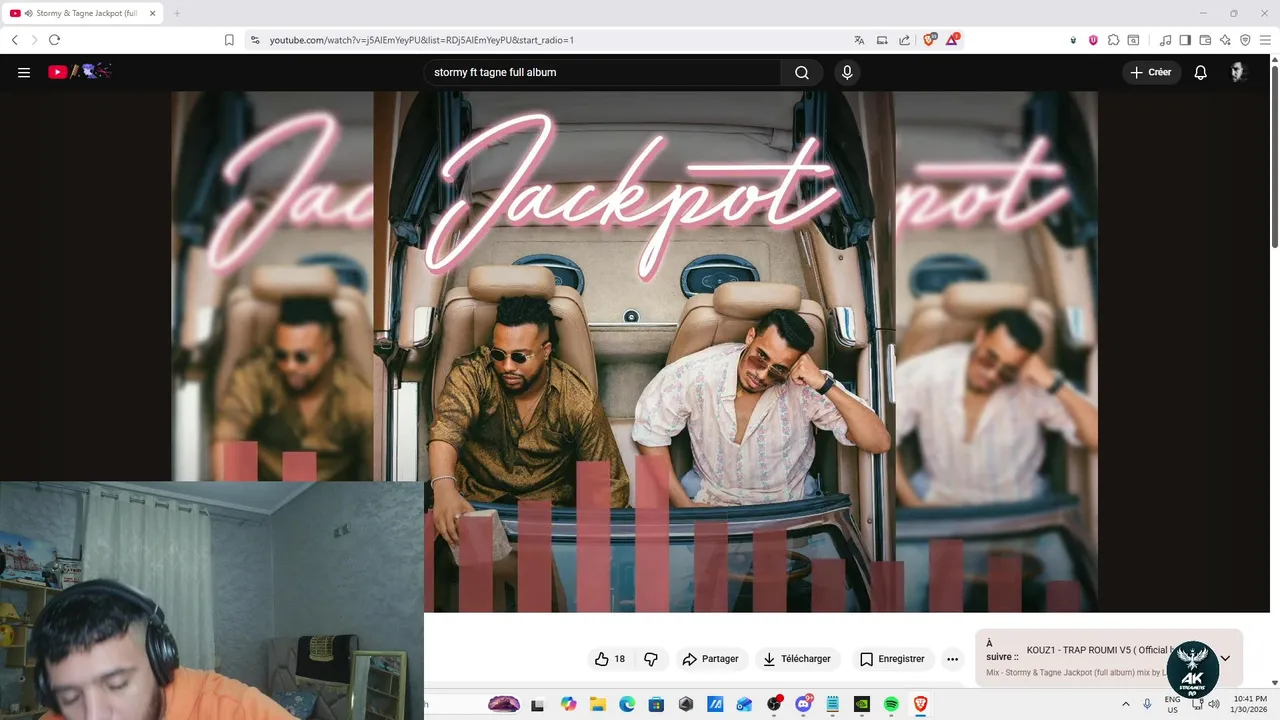Viewport: 1280px width, 720px height.
Task: Open Brave Wallet icon
Action: click(x=1205, y=40)
